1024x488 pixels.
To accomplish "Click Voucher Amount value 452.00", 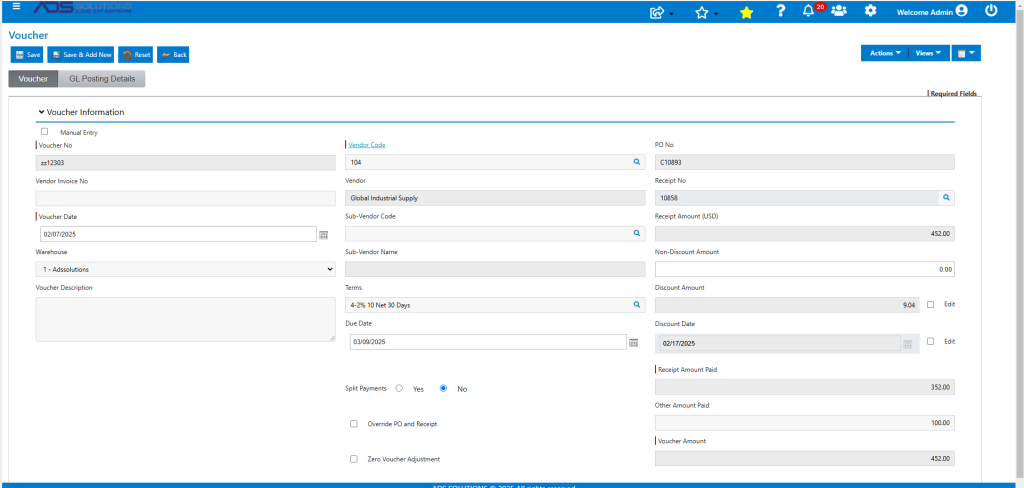I will 805,459.
